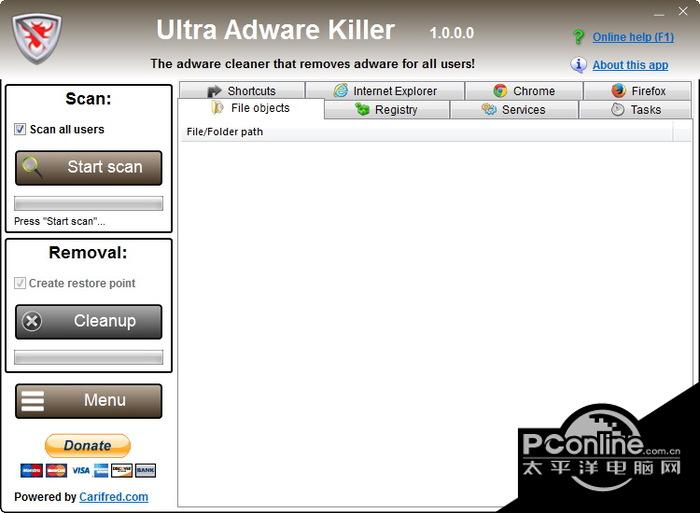Go to the Tasks tab

(635, 109)
